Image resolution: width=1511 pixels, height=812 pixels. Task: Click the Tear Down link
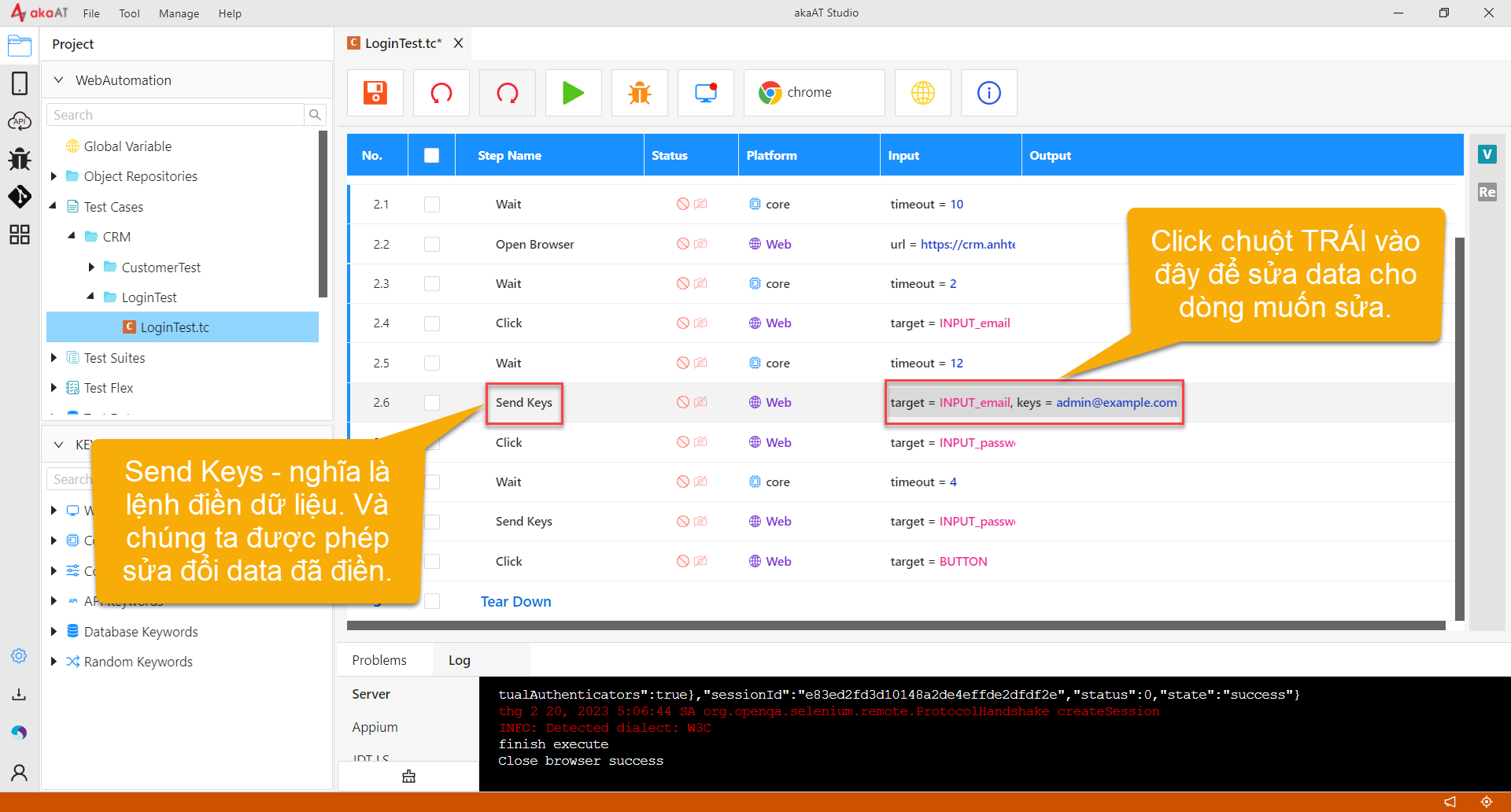[x=515, y=602]
